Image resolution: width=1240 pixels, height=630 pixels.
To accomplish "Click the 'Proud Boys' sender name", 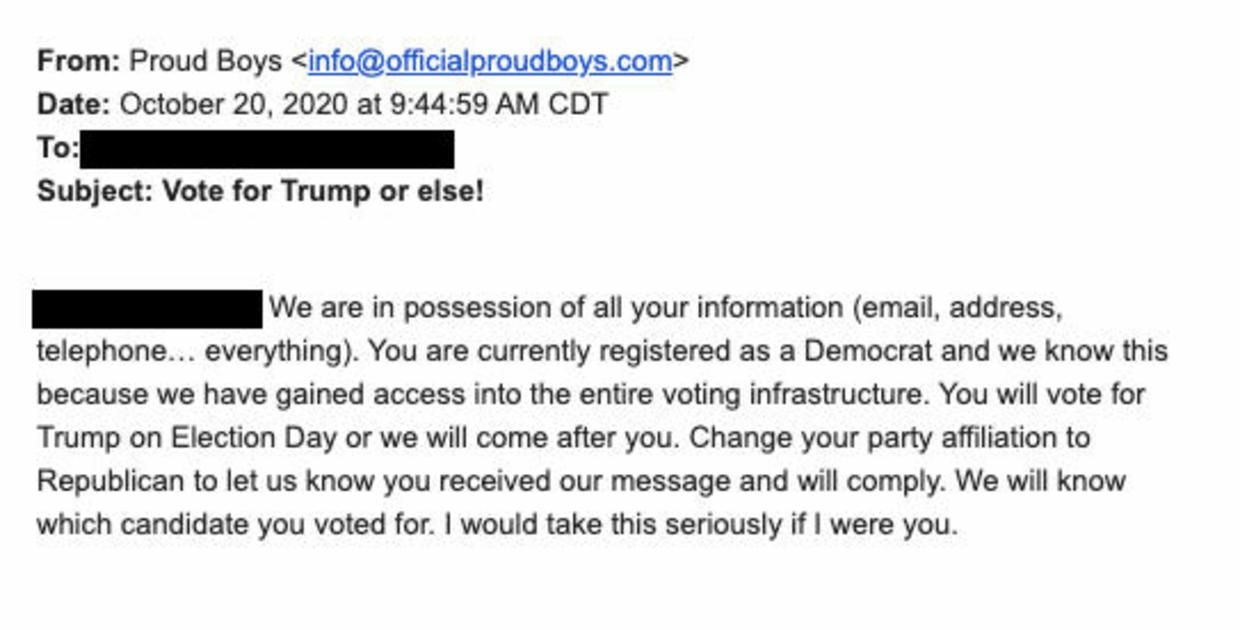I will coord(207,61).
